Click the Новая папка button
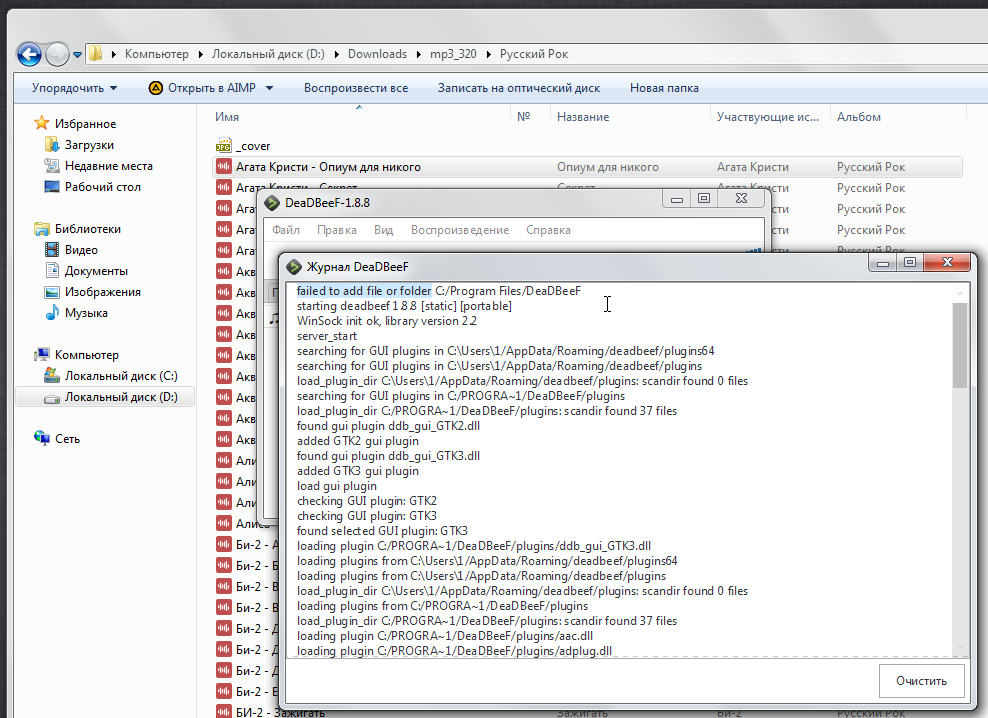988x718 pixels. pos(663,88)
